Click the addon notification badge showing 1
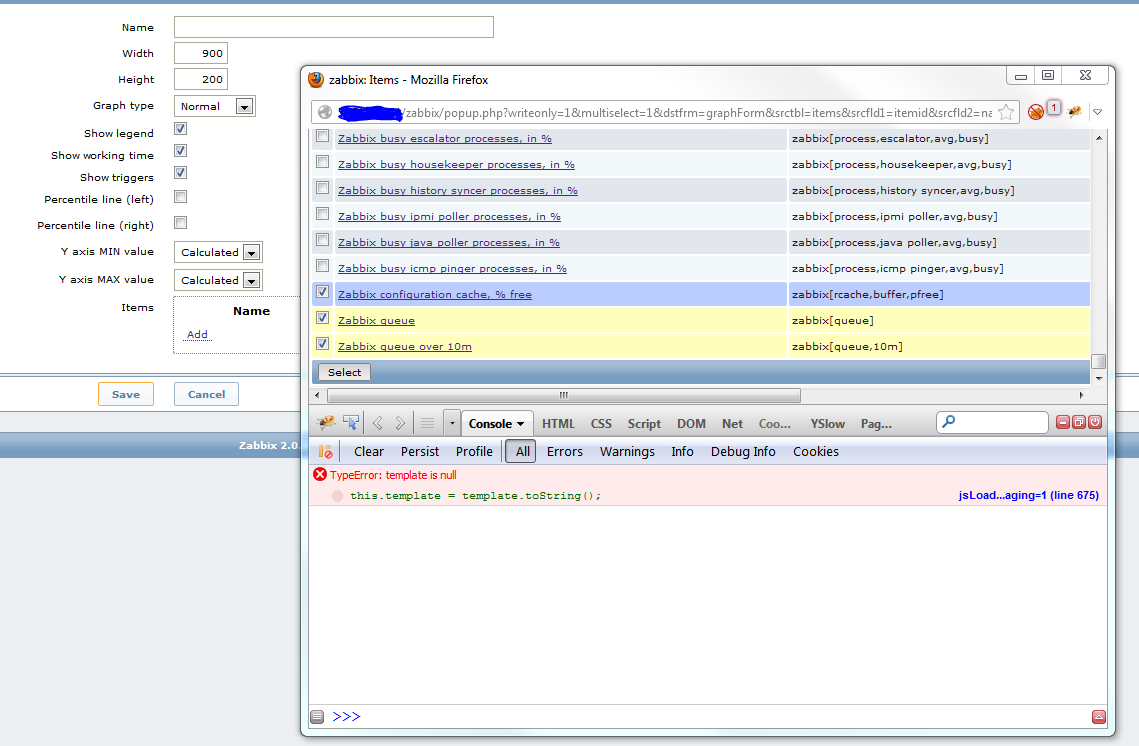 [x=1054, y=108]
